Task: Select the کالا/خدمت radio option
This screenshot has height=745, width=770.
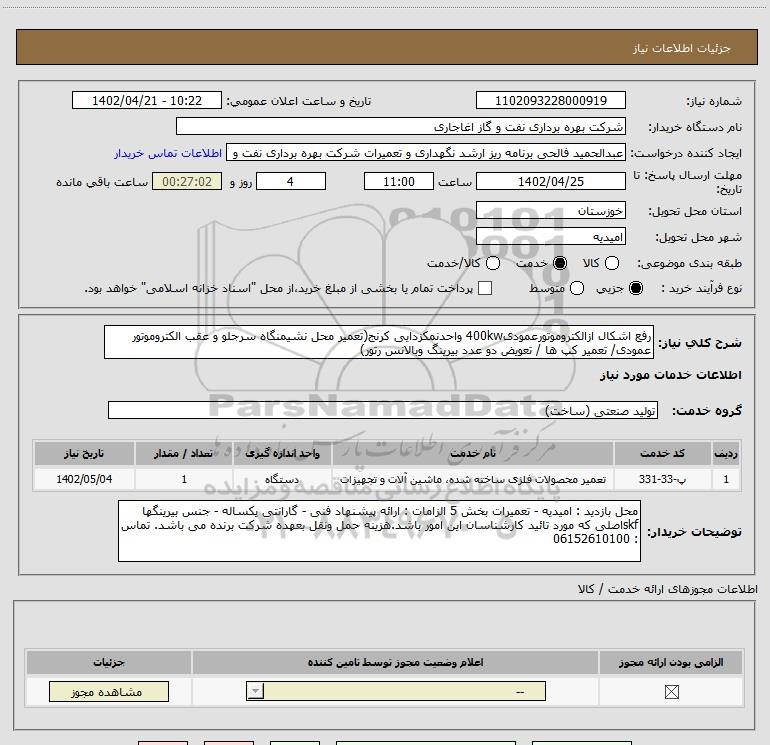Action: pos(493,263)
